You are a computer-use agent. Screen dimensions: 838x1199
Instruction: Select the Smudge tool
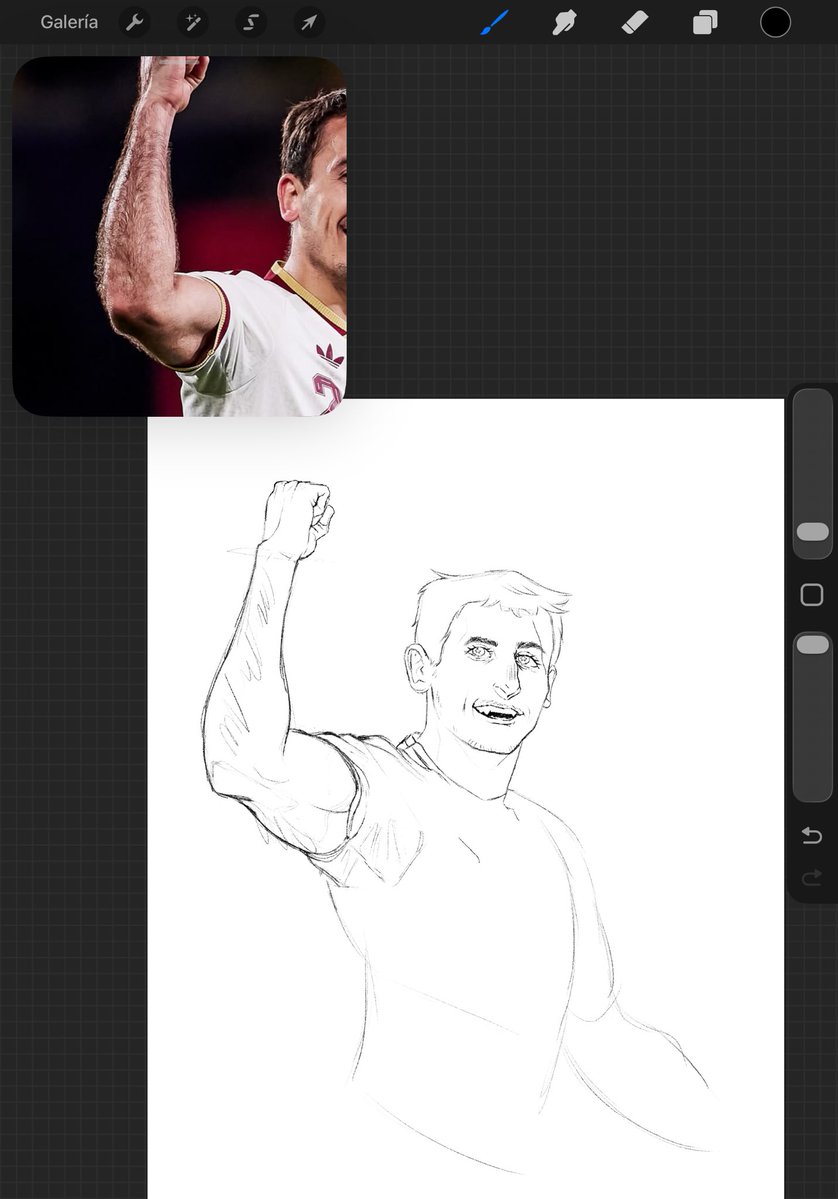[564, 23]
